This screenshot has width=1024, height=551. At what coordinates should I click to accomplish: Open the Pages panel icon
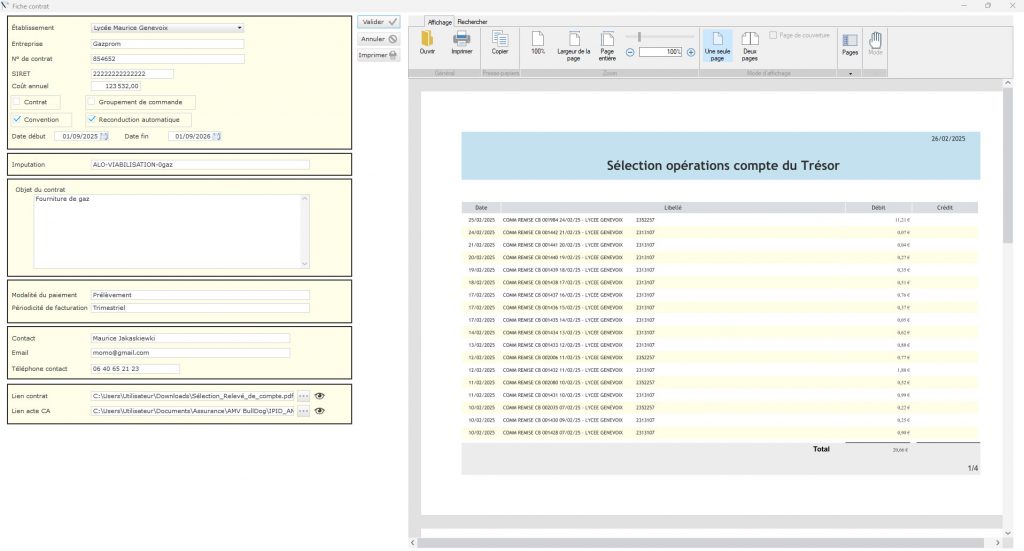pyautogui.click(x=850, y=41)
